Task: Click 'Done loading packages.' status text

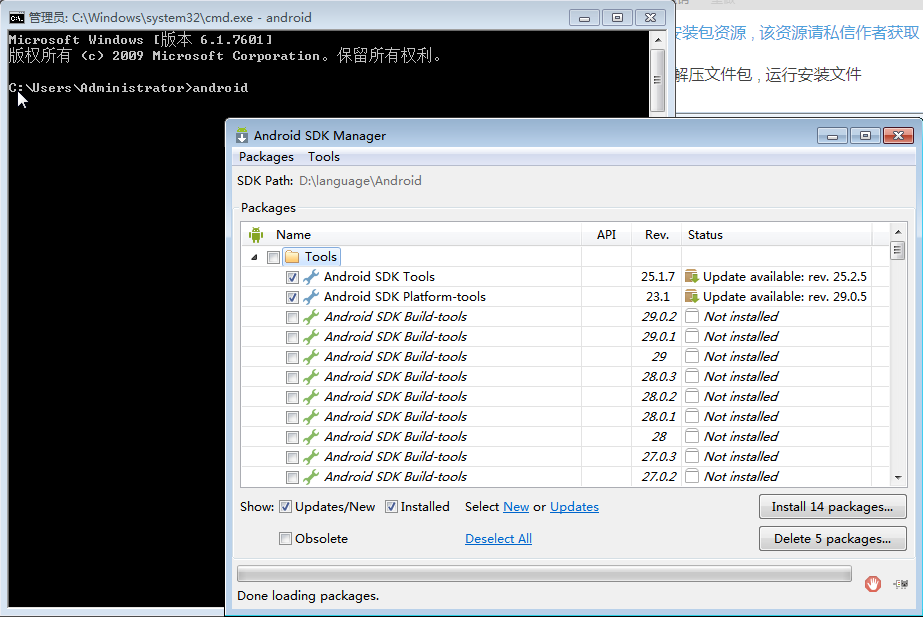Action: (x=308, y=596)
